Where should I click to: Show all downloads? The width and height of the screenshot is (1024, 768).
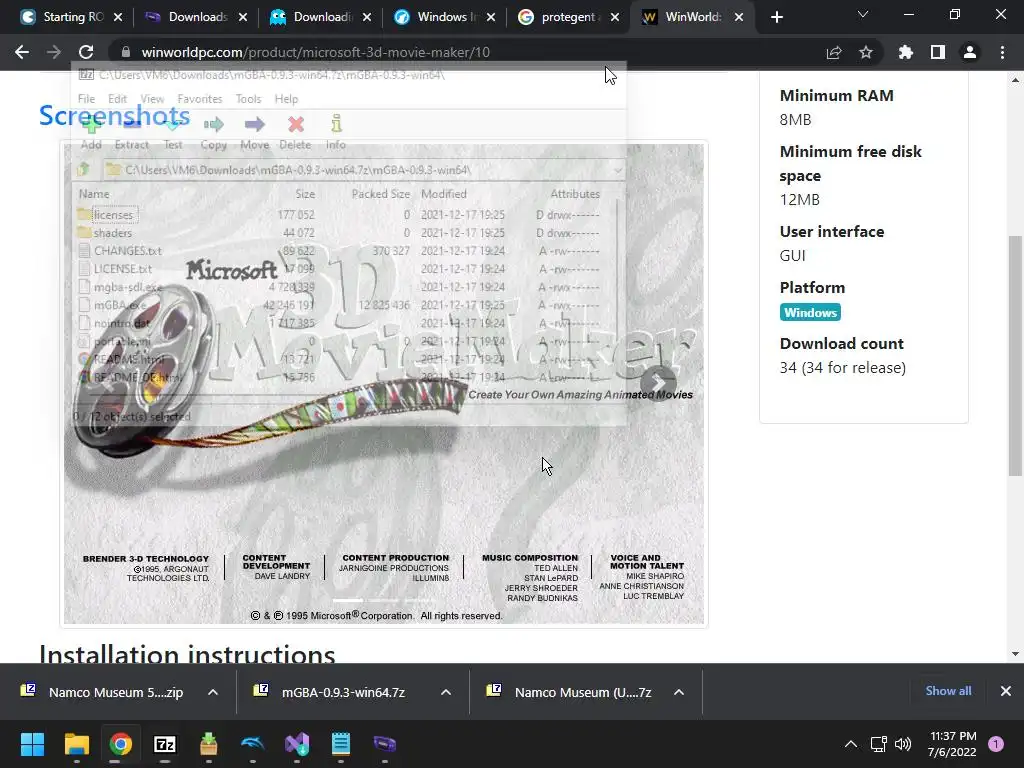(x=948, y=691)
